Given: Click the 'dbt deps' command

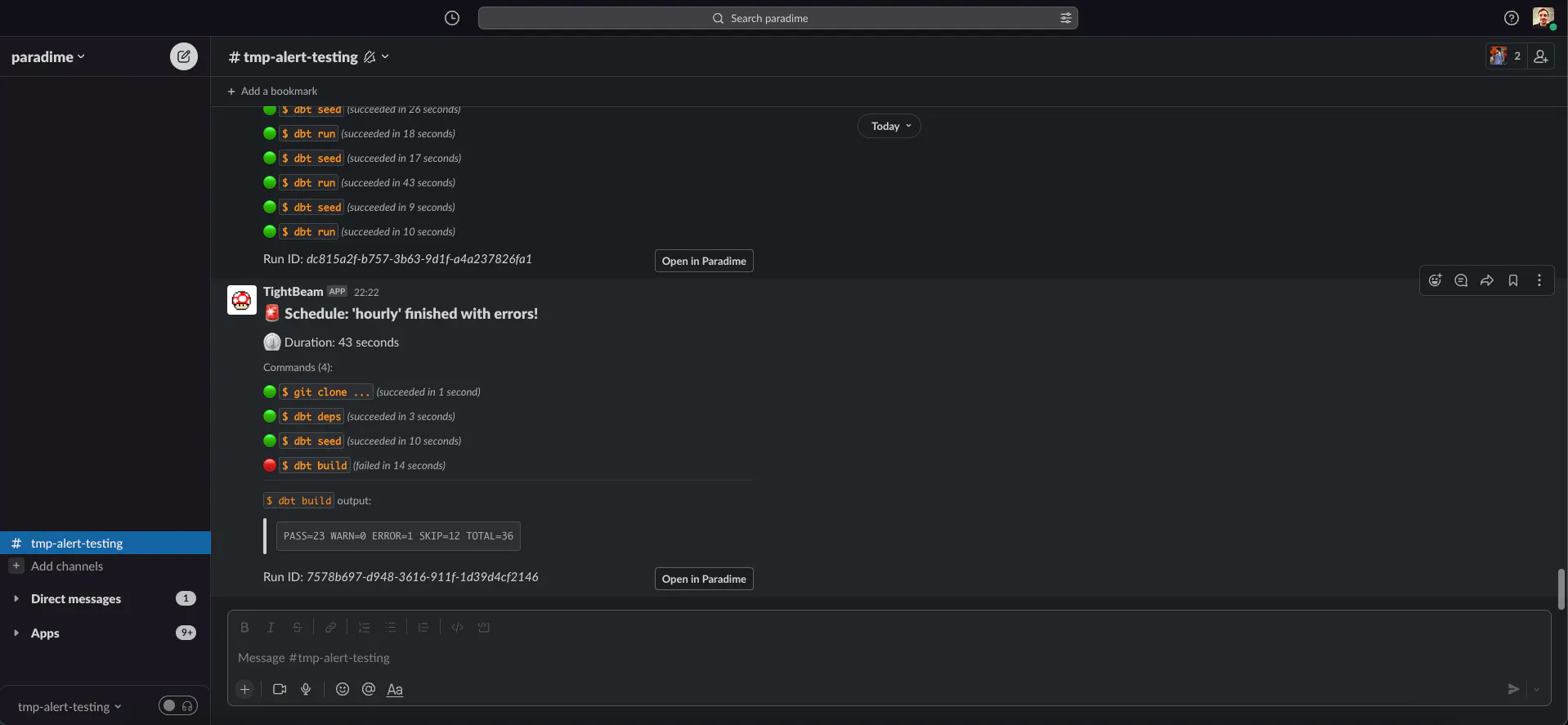Looking at the screenshot, I should 311,416.
